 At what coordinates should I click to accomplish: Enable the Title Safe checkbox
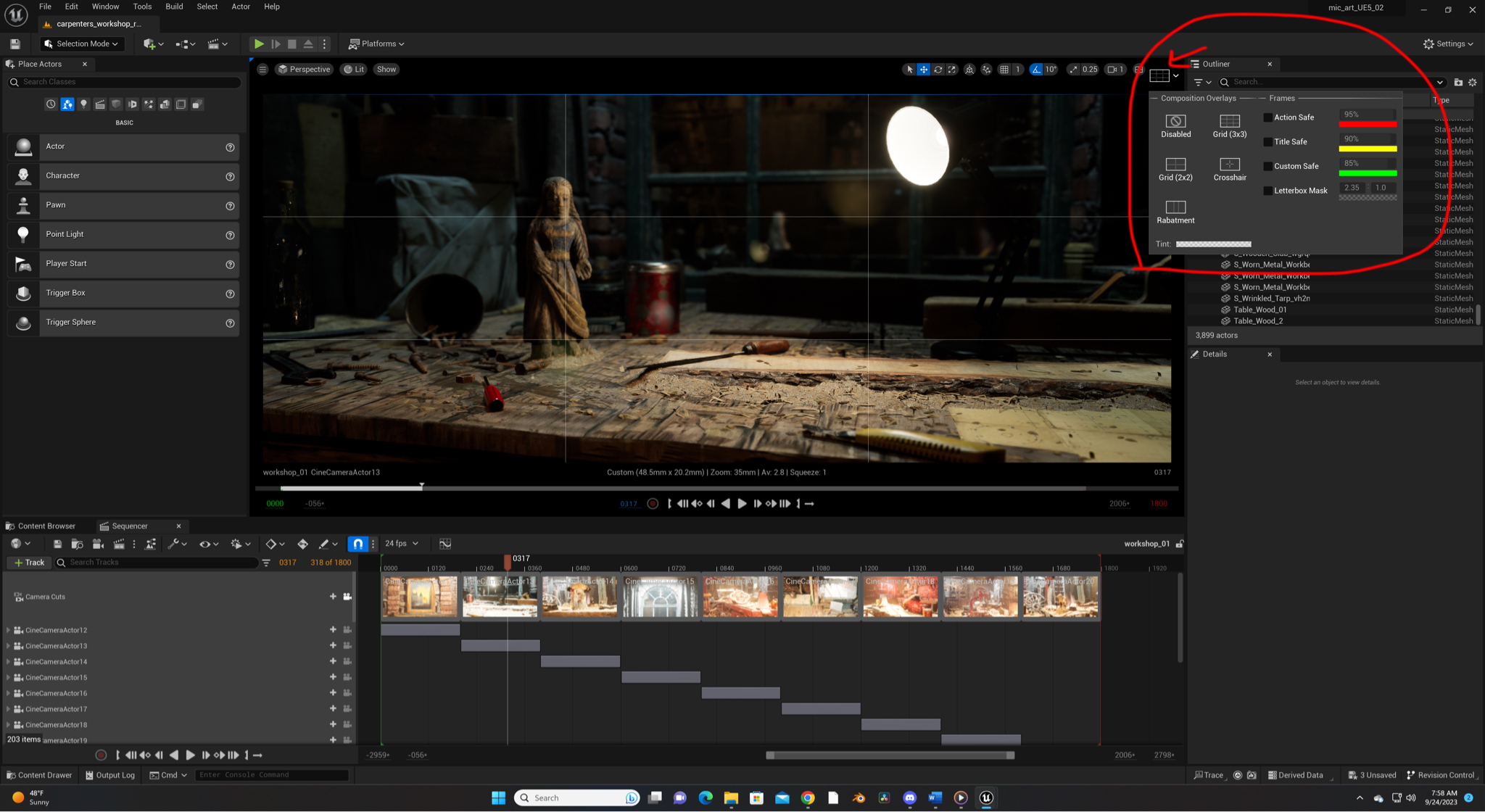(x=1267, y=142)
